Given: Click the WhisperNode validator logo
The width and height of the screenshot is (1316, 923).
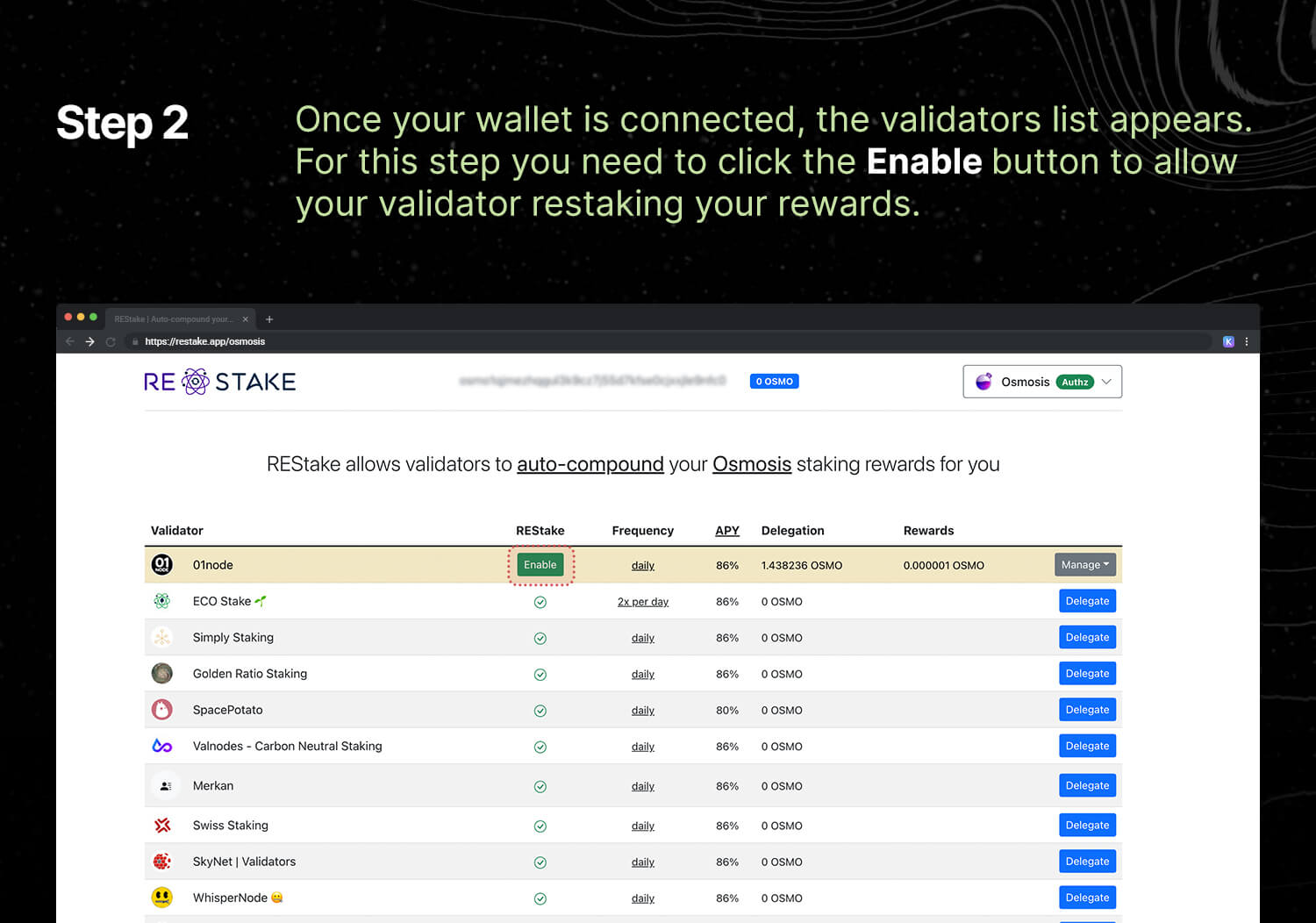Looking at the screenshot, I should click(x=162, y=898).
